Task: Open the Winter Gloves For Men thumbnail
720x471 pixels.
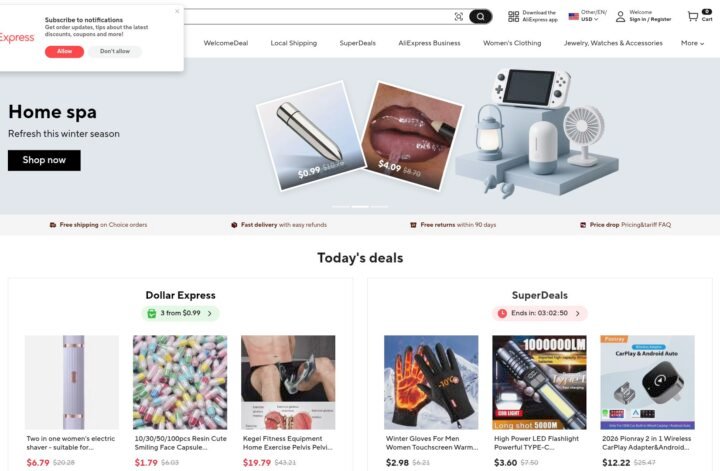Action: [x=431, y=382]
